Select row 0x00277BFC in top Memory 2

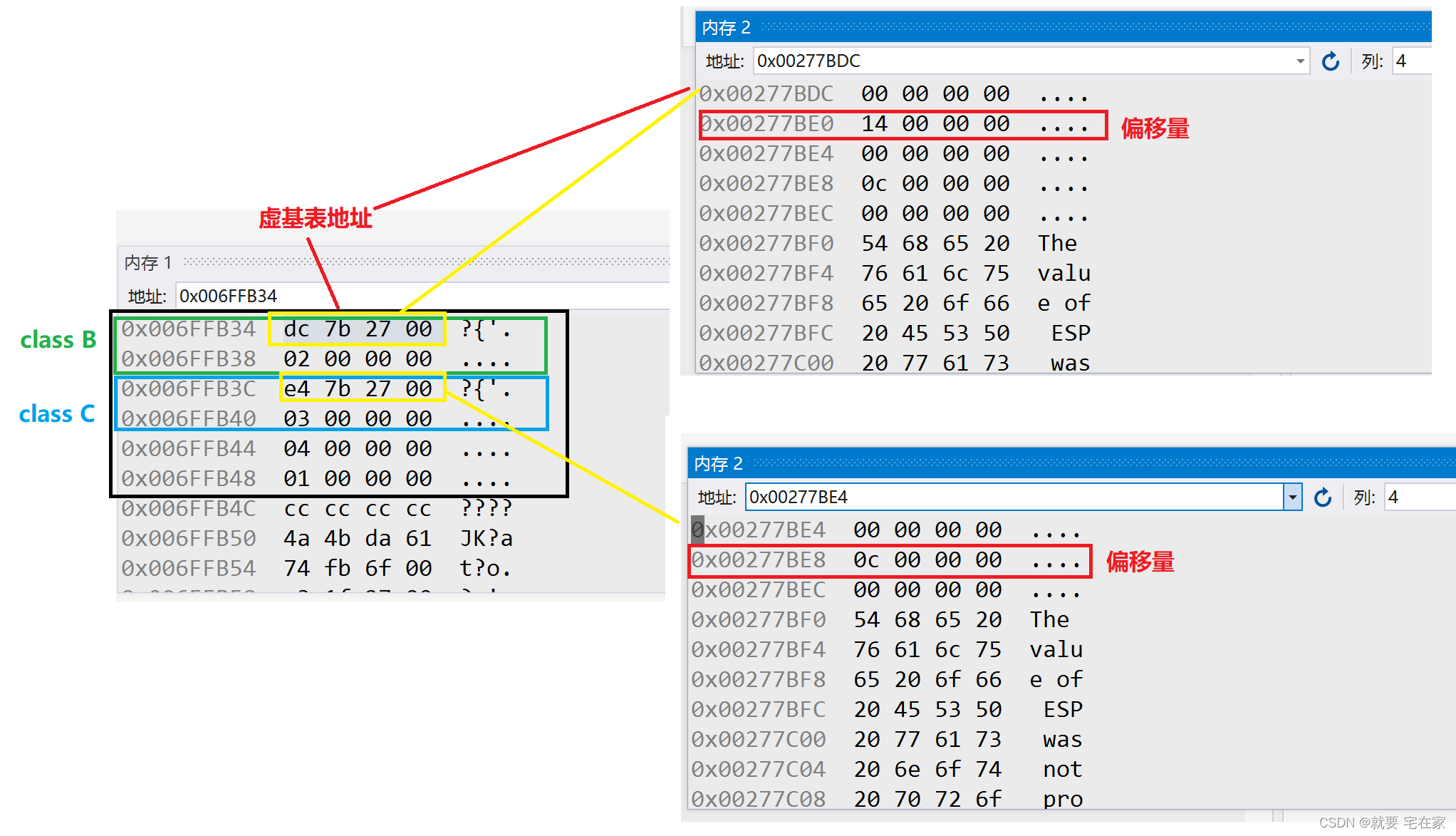pyautogui.click(x=894, y=334)
